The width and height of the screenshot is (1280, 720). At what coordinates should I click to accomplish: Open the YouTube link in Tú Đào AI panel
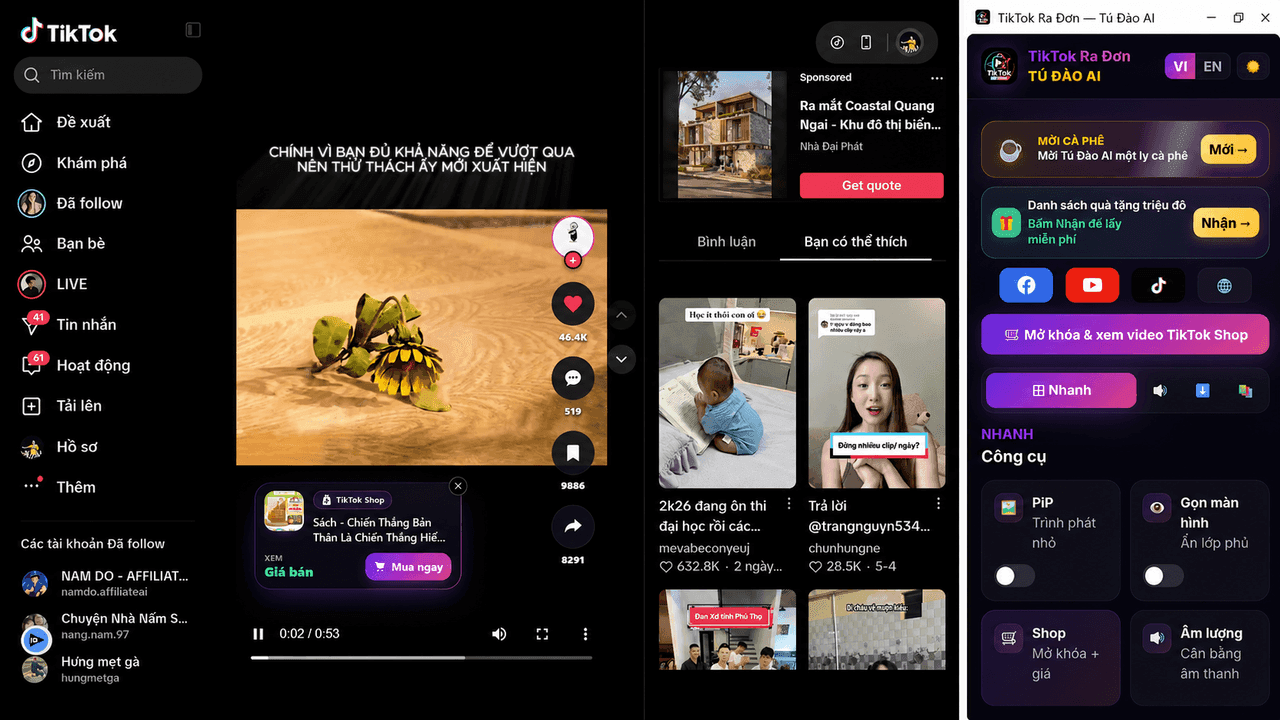(1092, 285)
